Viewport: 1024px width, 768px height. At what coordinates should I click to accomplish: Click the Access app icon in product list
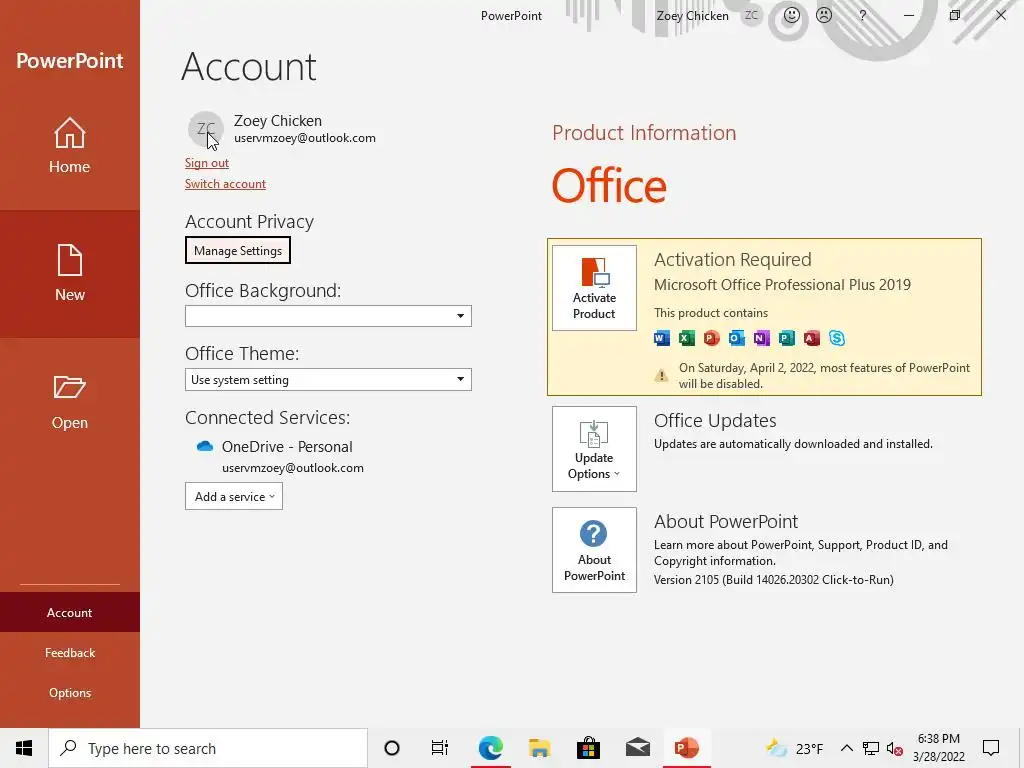812,338
